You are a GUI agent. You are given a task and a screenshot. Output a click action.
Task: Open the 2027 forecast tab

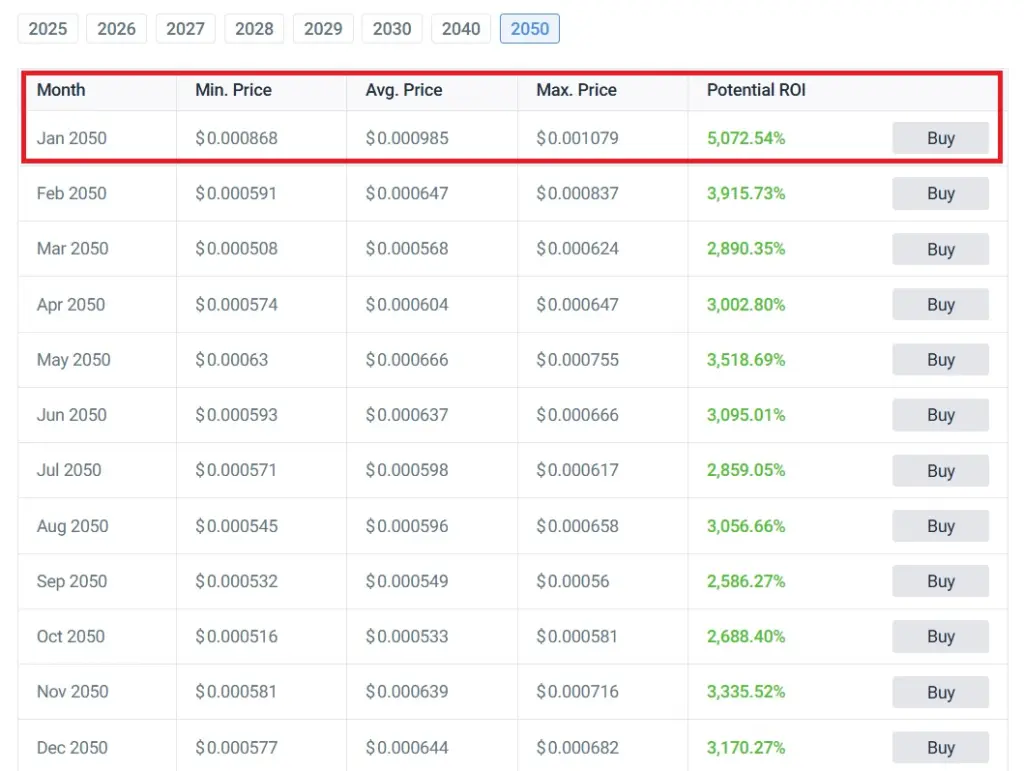[185, 29]
